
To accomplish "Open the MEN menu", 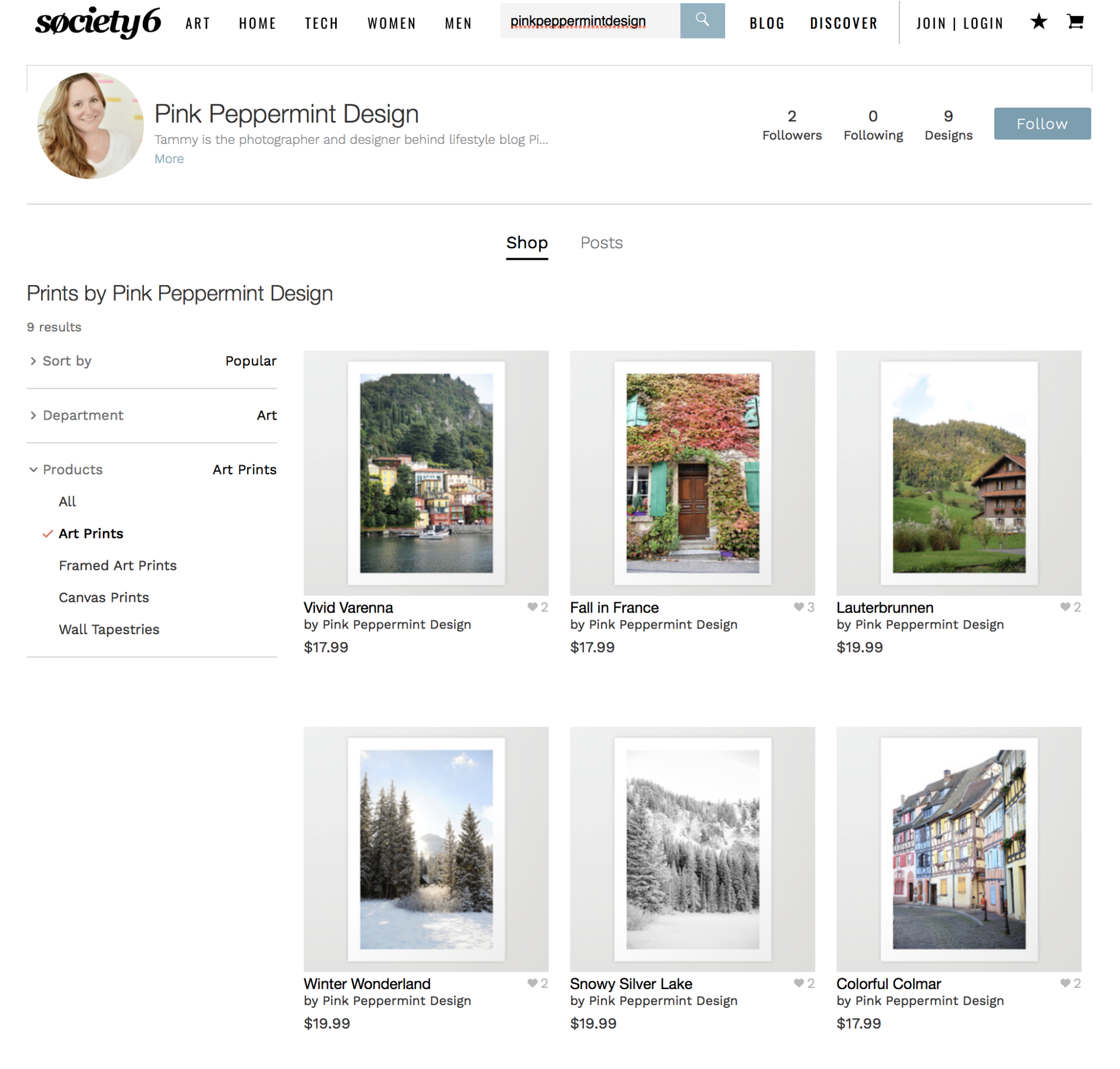I will (458, 24).
